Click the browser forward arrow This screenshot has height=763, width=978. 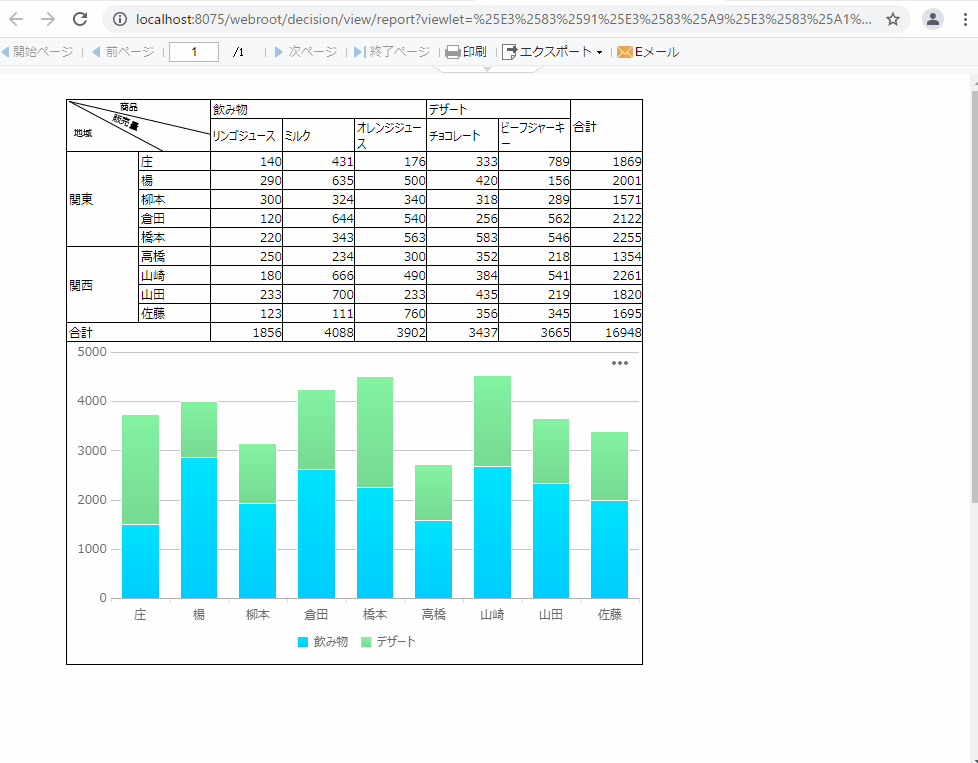tap(48, 19)
